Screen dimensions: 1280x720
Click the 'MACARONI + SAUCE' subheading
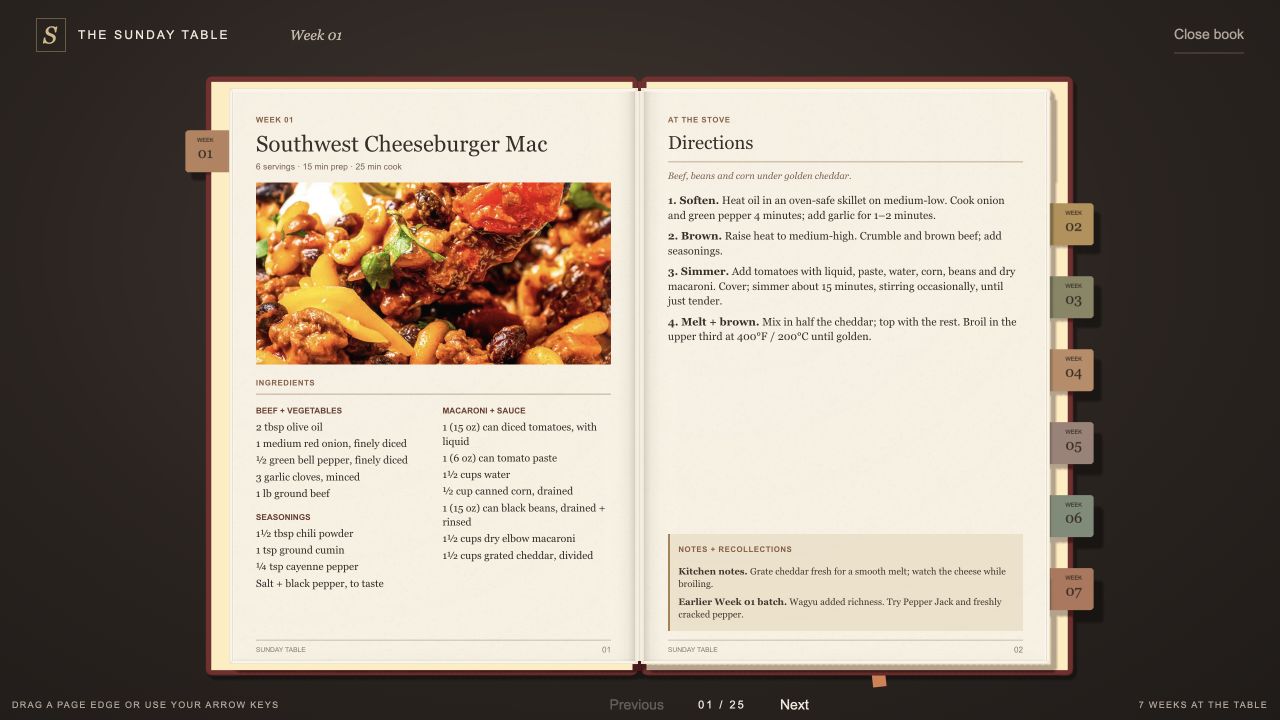484,410
